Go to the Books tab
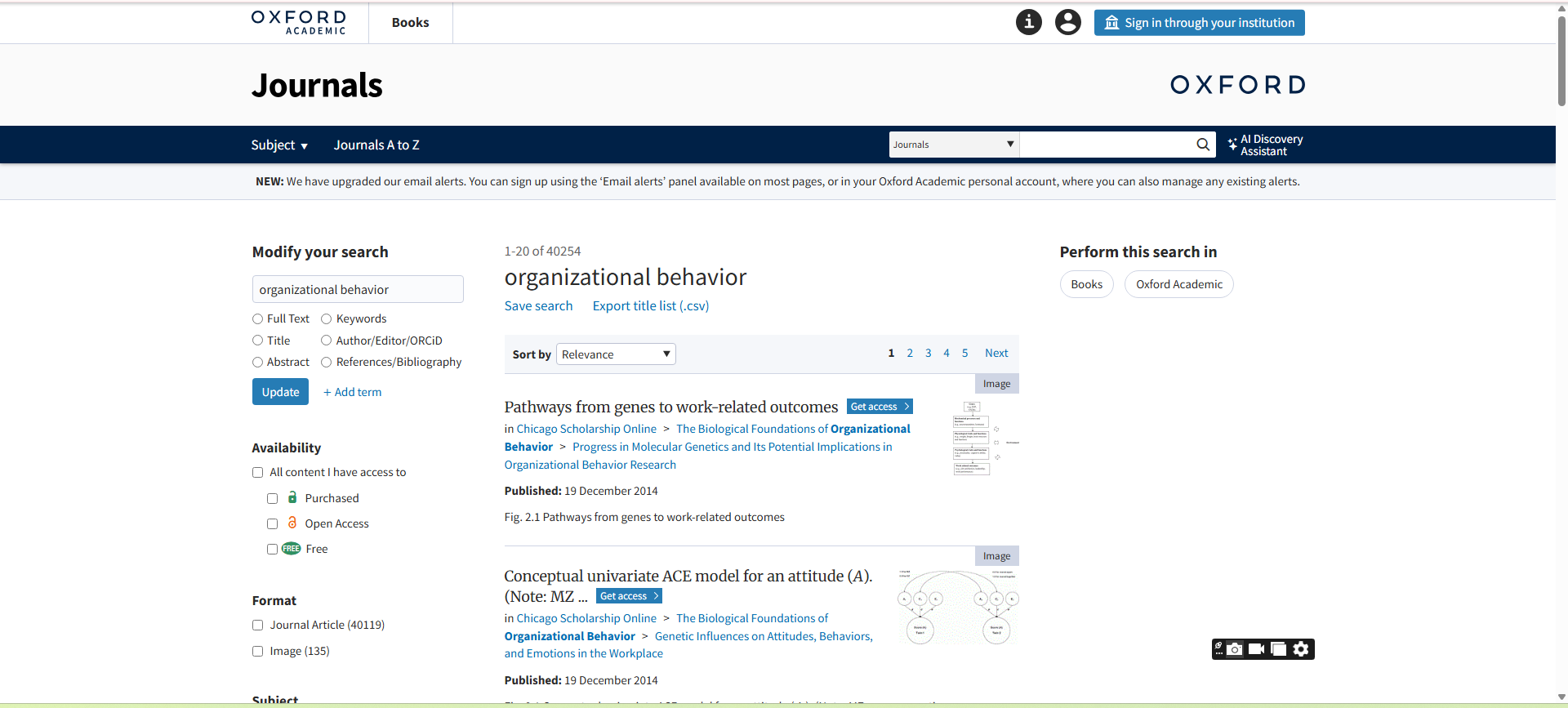The width and height of the screenshot is (1568, 708). click(410, 23)
